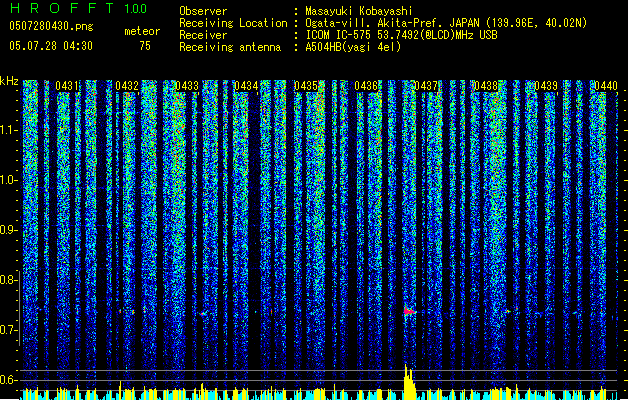Click the meteor count 75
The width and height of the screenshot is (629, 400).
click(x=145, y=46)
